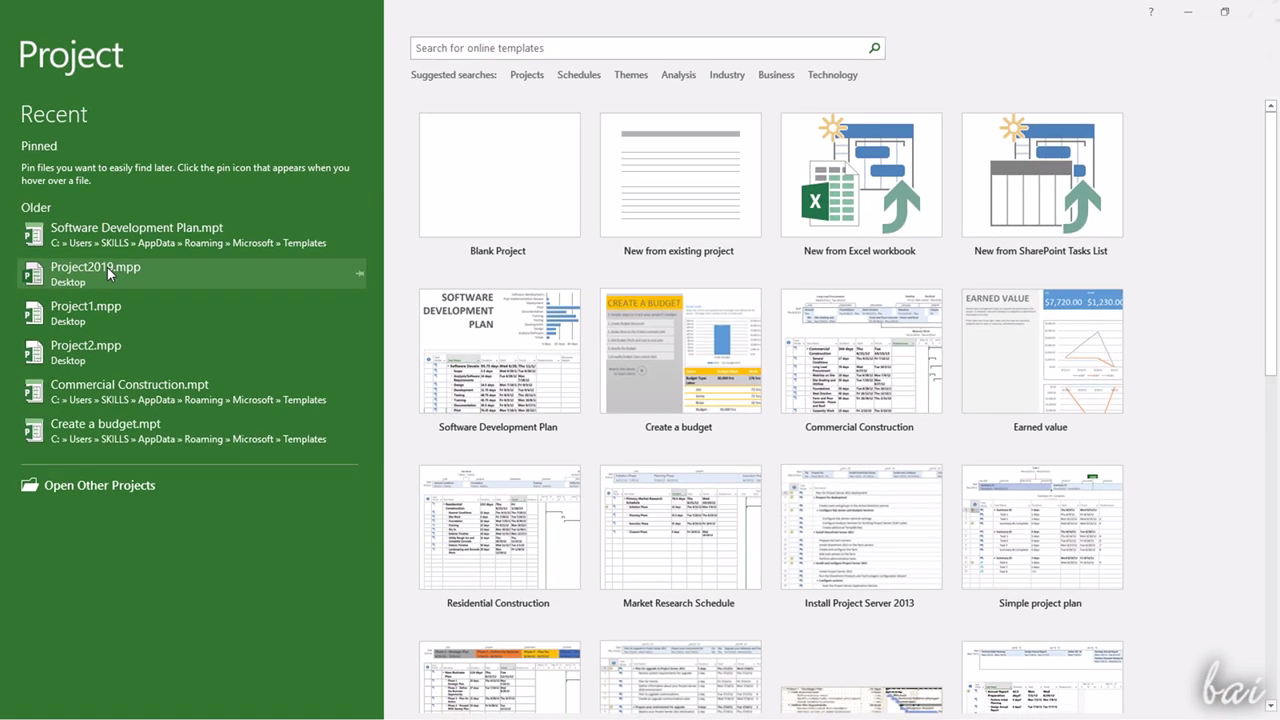Open the Blank Project template
This screenshot has height=720, width=1280.
click(x=499, y=175)
